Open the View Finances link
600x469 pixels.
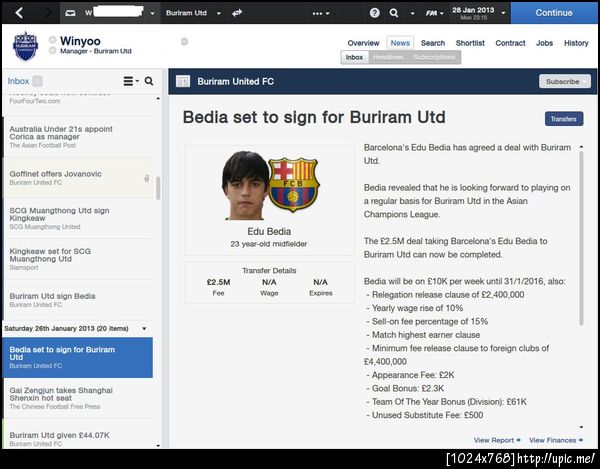[x=556, y=440]
